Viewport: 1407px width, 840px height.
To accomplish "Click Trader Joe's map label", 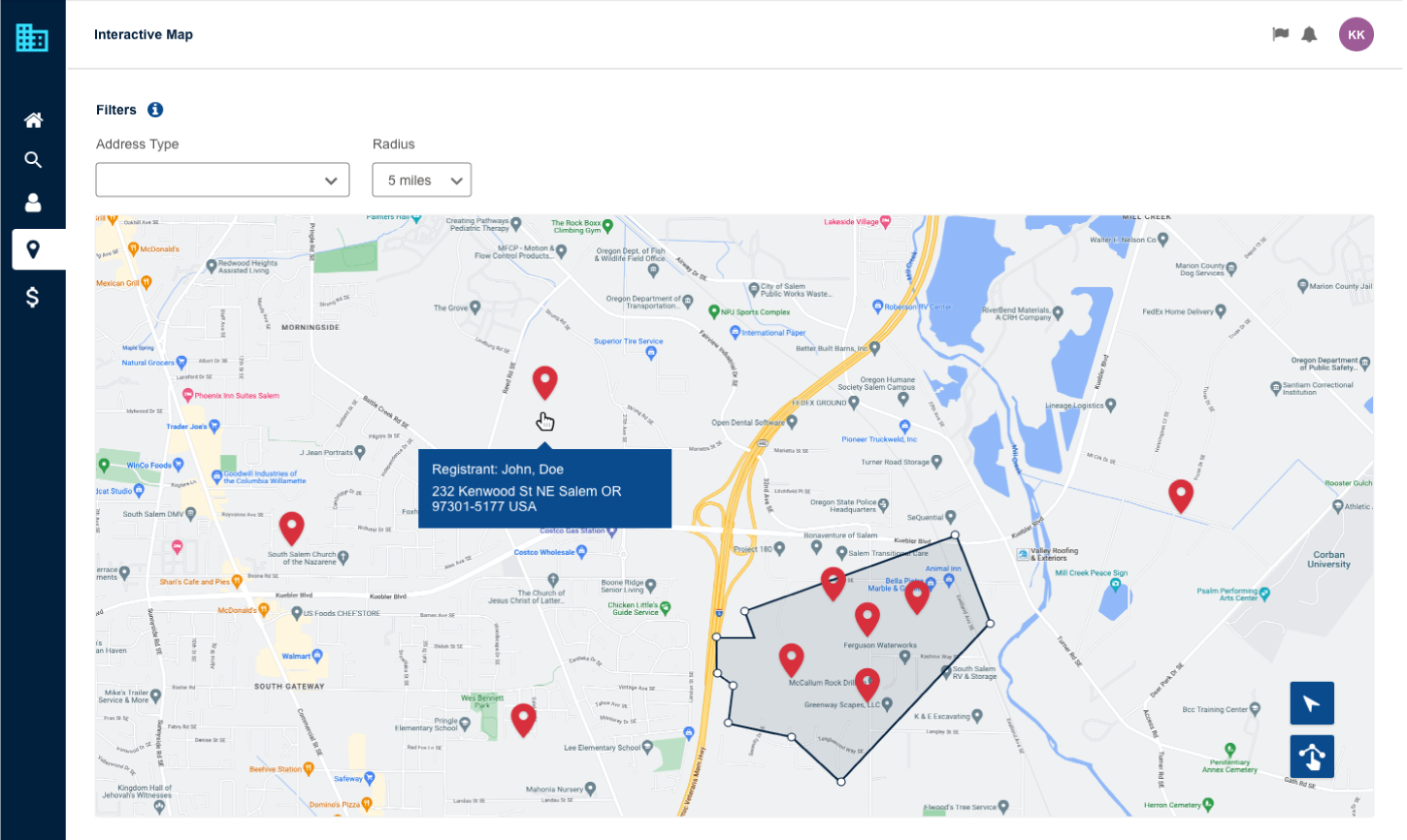I will click(186, 426).
